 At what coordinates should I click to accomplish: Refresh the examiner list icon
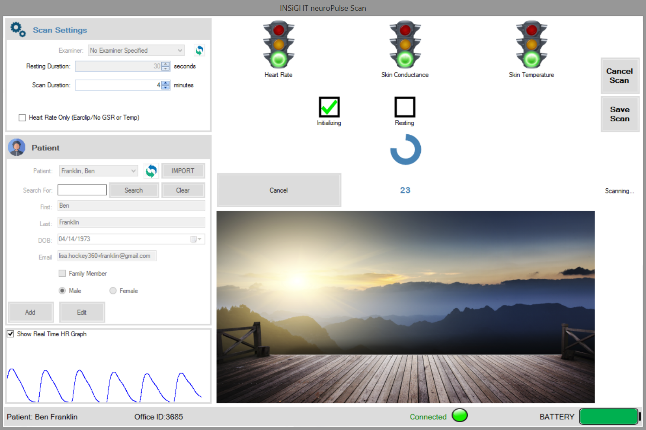tap(199, 50)
